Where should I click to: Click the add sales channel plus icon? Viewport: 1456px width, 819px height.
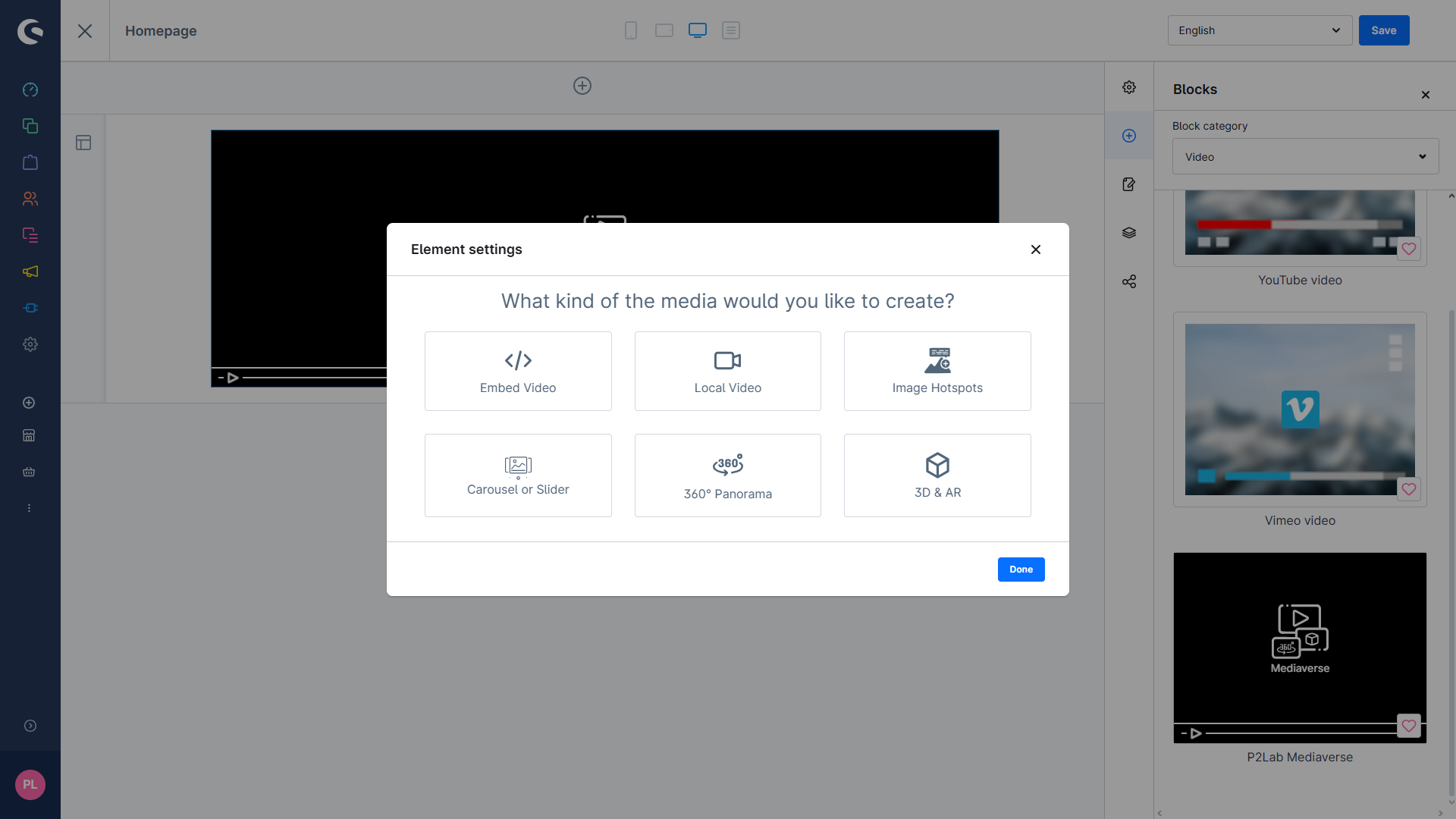pyautogui.click(x=29, y=403)
